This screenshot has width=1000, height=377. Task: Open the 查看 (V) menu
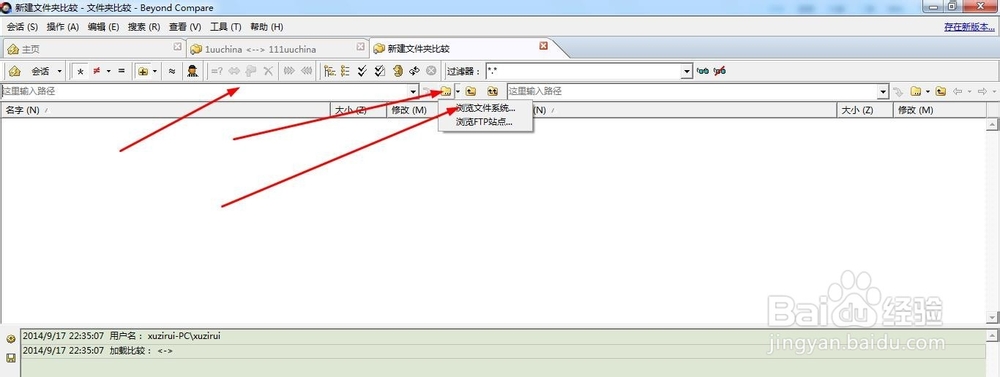click(x=185, y=27)
